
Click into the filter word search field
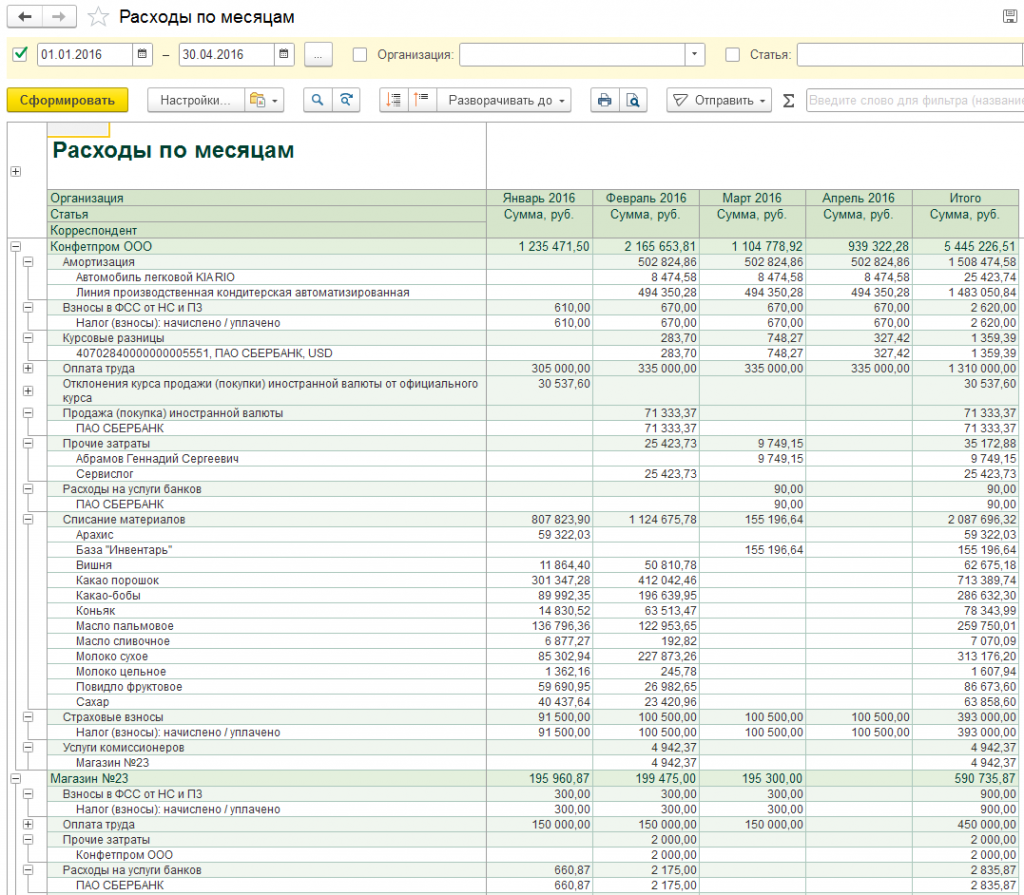click(912, 100)
